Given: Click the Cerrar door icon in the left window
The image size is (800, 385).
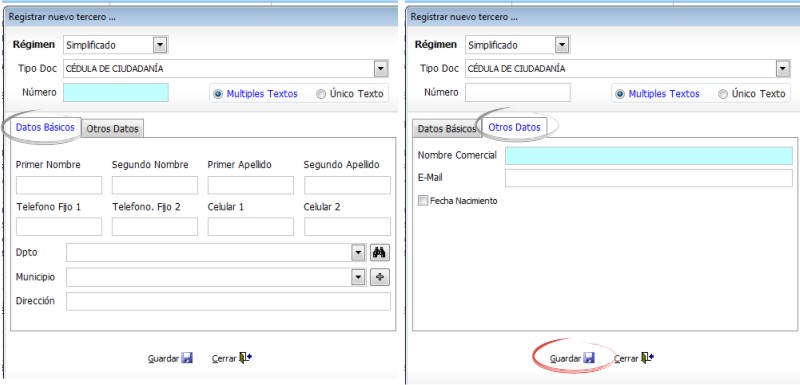Looking at the screenshot, I should click(x=245, y=358).
